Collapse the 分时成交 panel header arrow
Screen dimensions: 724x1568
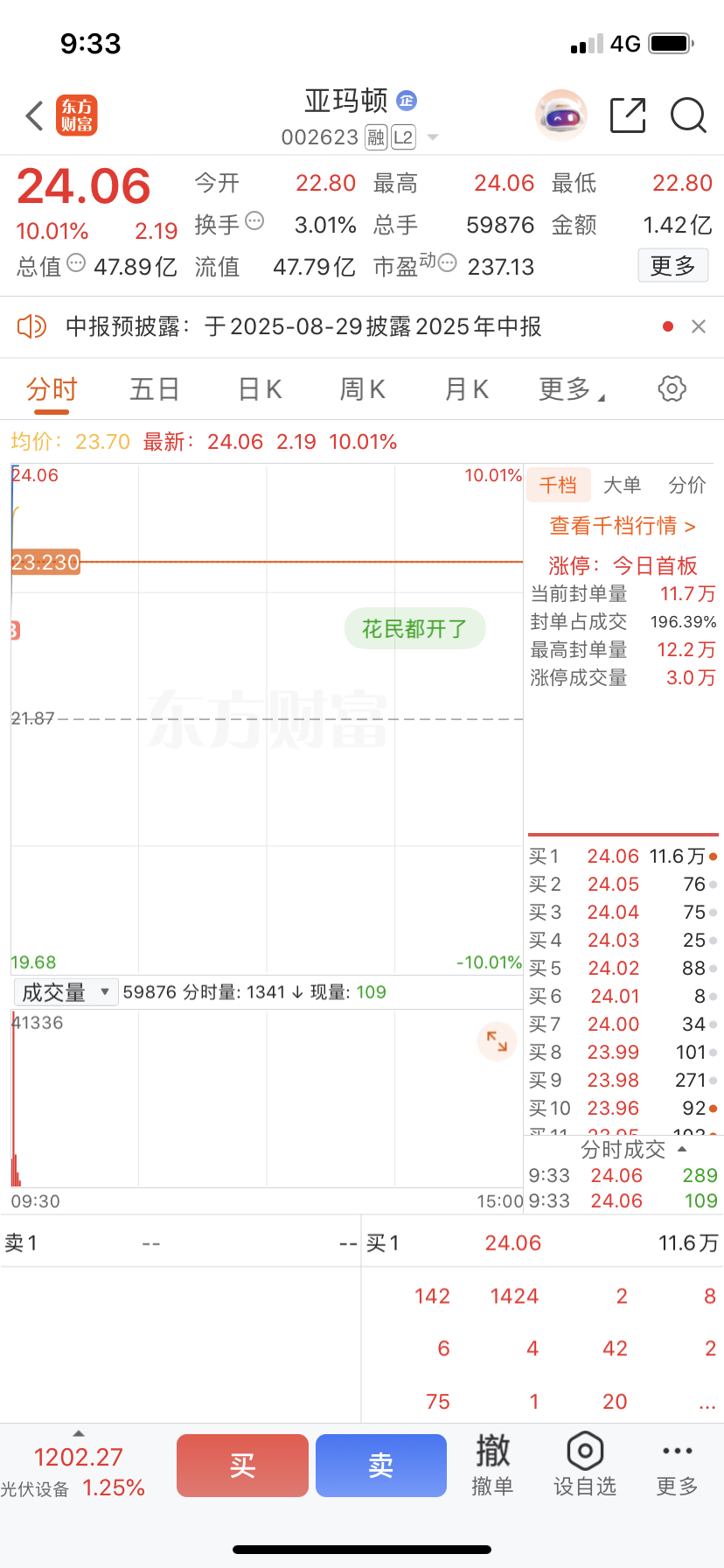(682, 1149)
